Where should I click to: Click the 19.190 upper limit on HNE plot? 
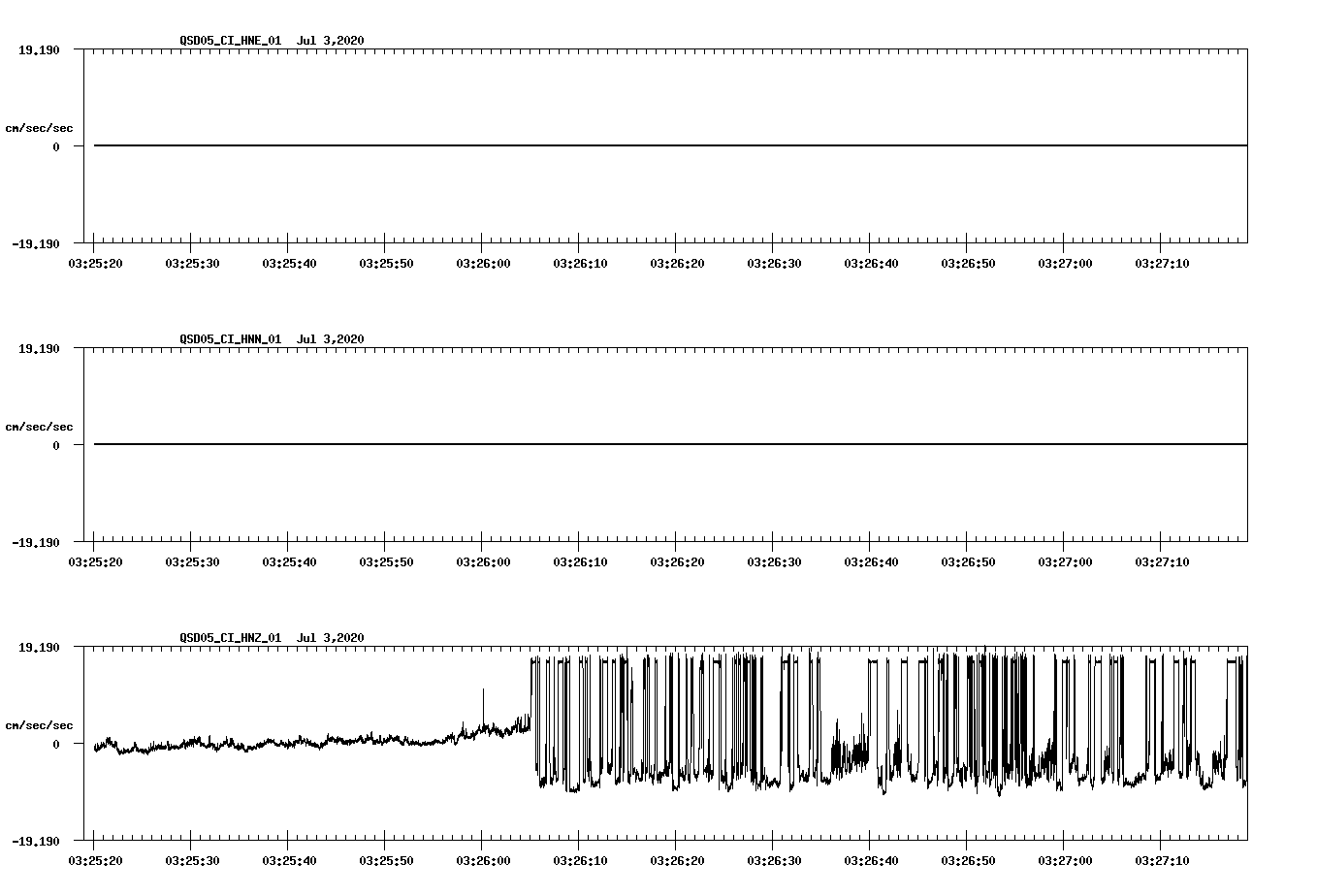[40, 49]
